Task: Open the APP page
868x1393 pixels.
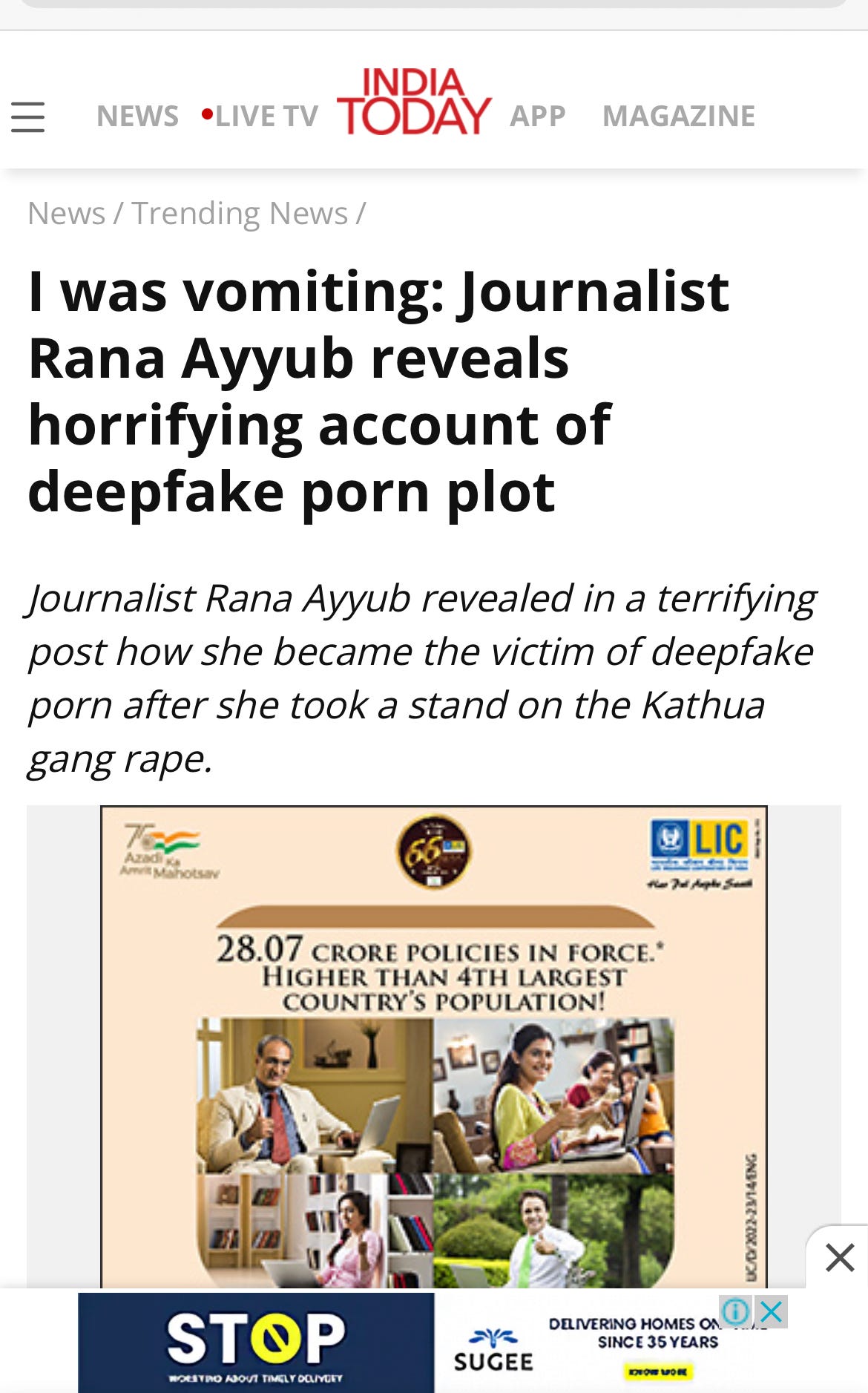Action: [538, 117]
